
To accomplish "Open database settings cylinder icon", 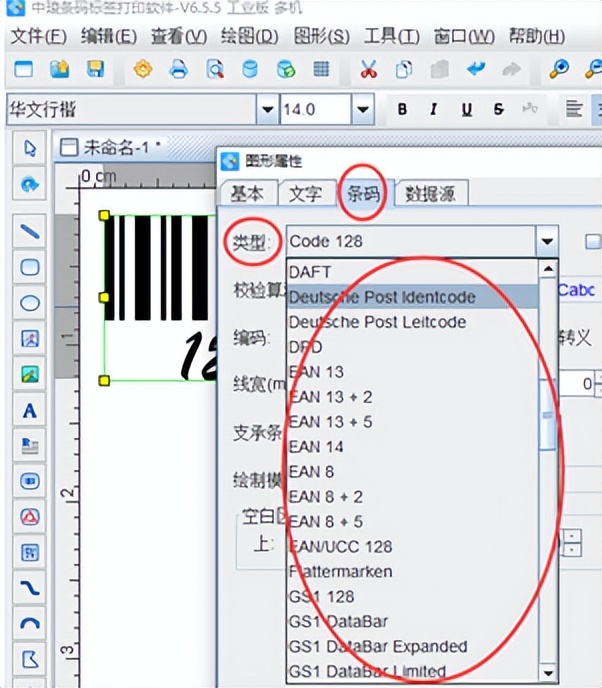I will [x=250, y=69].
